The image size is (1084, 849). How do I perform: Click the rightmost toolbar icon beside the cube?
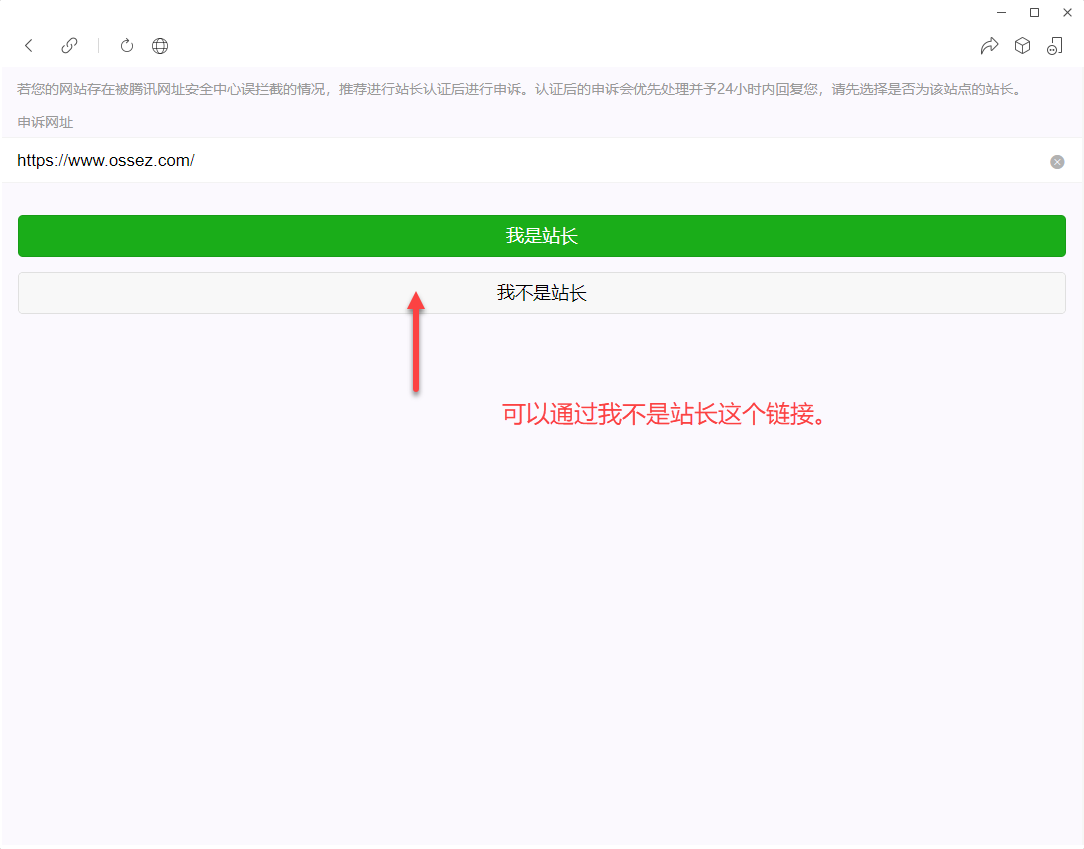(x=1055, y=46)
